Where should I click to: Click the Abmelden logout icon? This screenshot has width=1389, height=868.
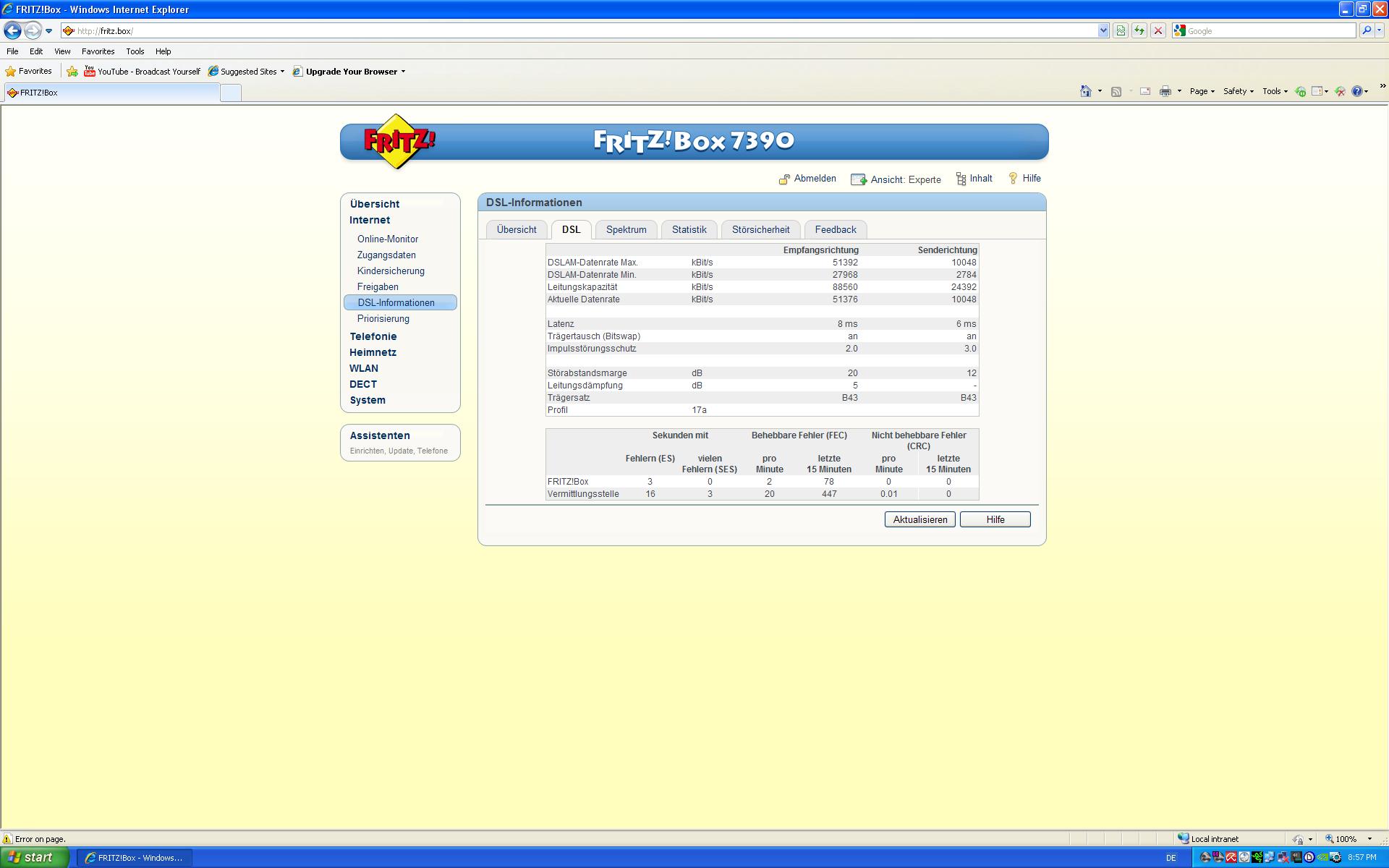tap(784, 179)
